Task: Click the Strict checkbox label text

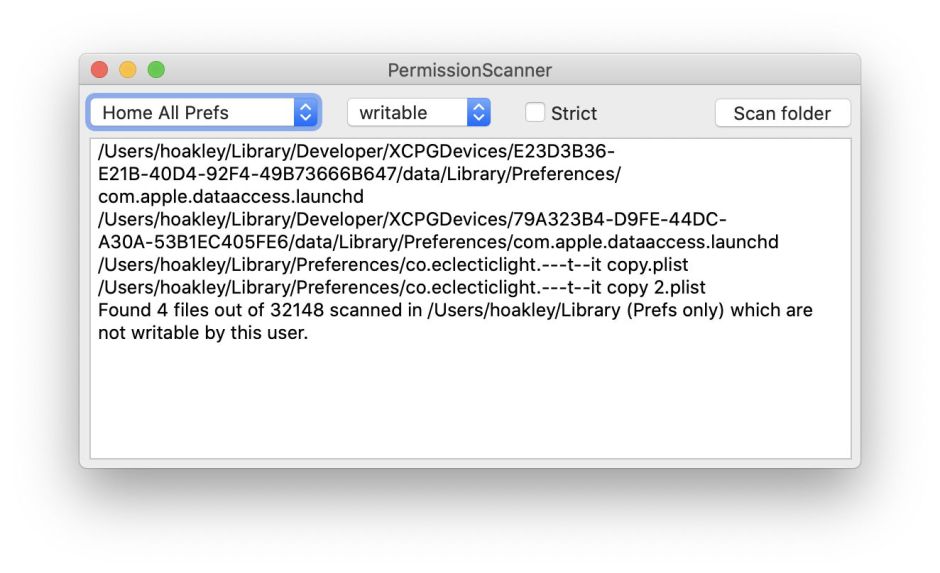Action: [574, 114]
